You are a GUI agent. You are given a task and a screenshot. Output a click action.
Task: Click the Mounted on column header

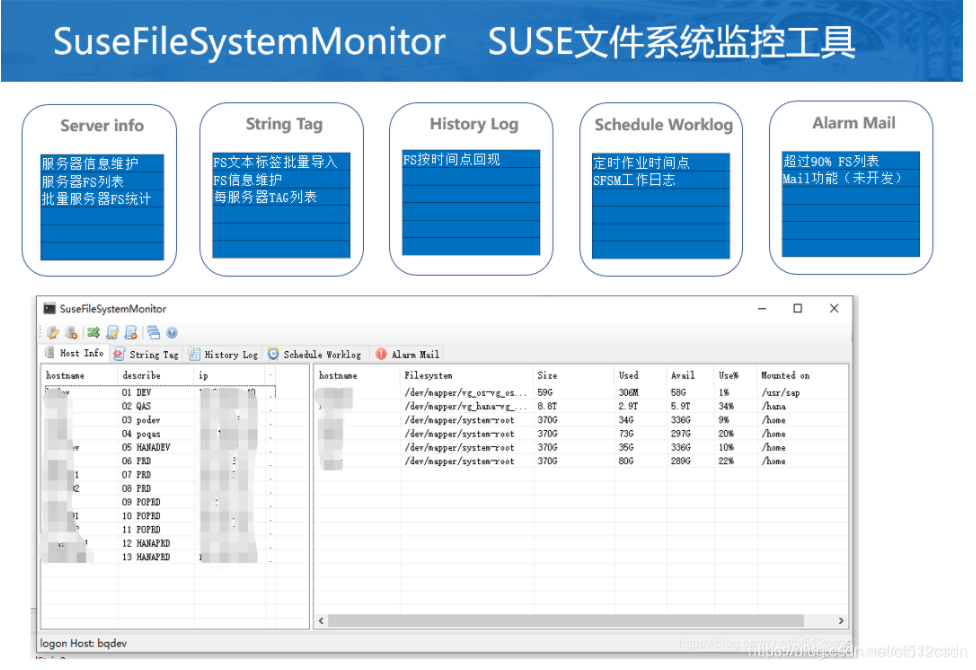pyautogui.click(x=802, y=375)
